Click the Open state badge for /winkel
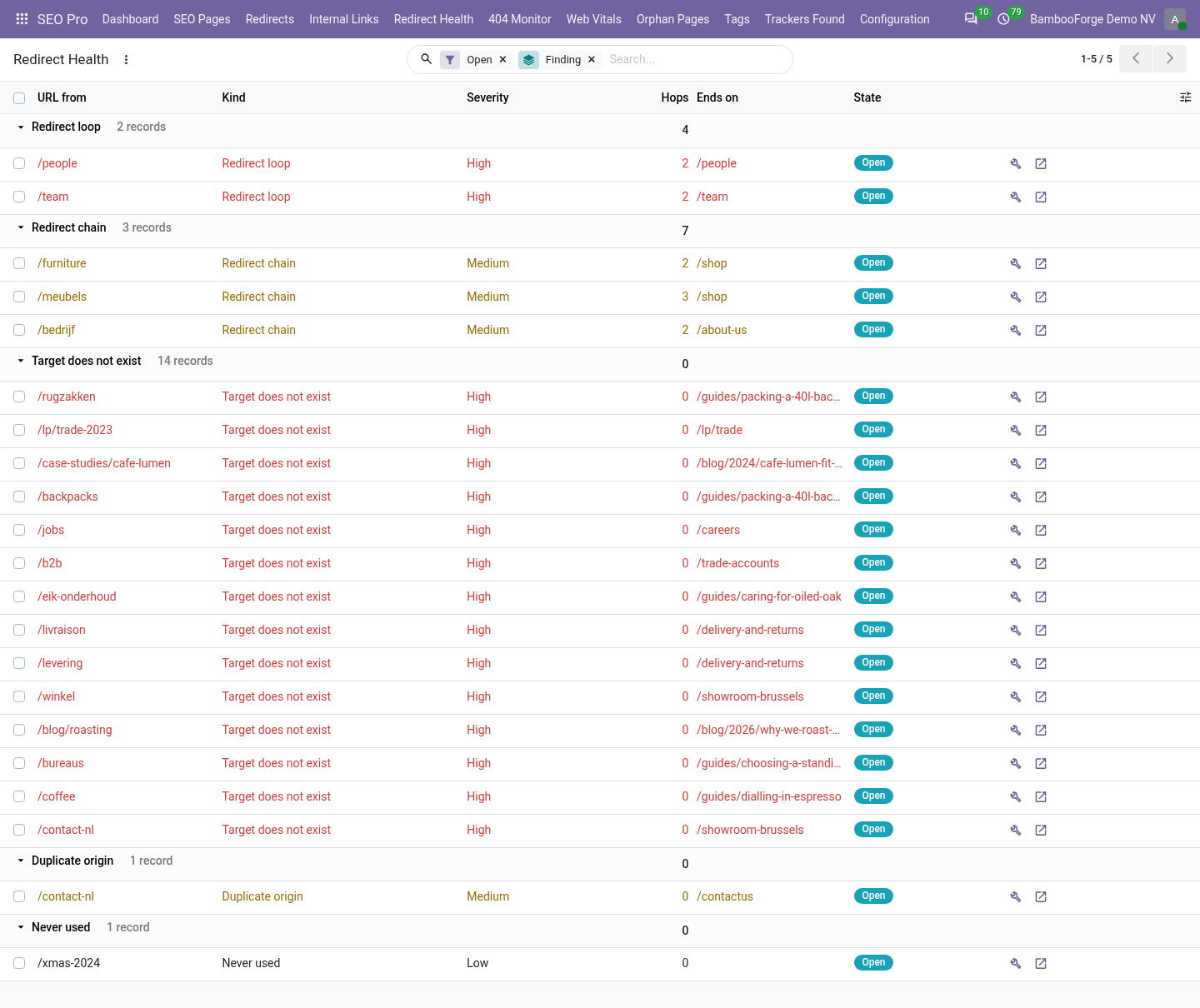Image resolution: width=1200 pixels, height=1008 pixels. [x=873, y=696]
